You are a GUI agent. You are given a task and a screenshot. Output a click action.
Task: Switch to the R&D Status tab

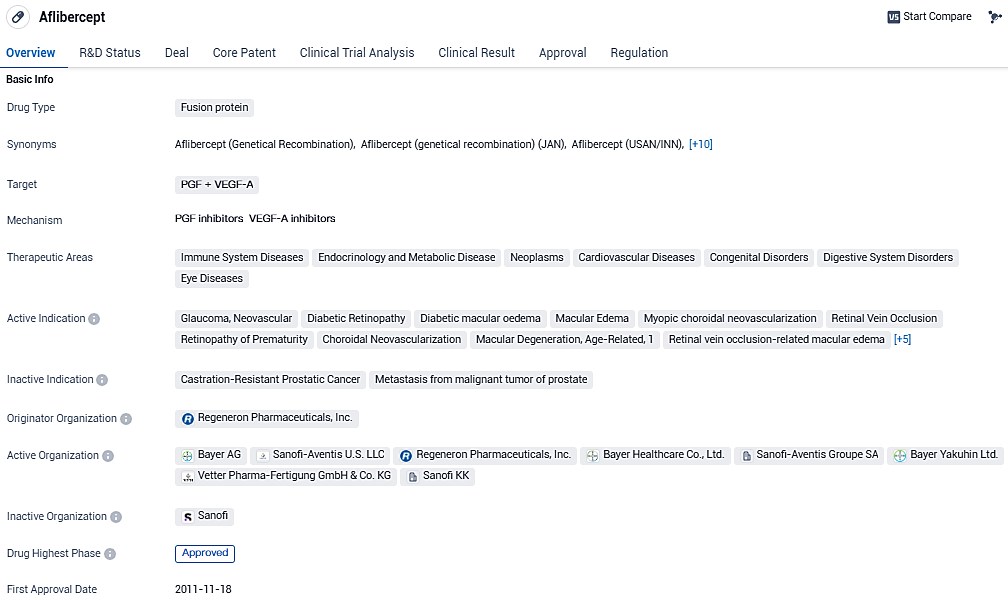click(110, 53)
